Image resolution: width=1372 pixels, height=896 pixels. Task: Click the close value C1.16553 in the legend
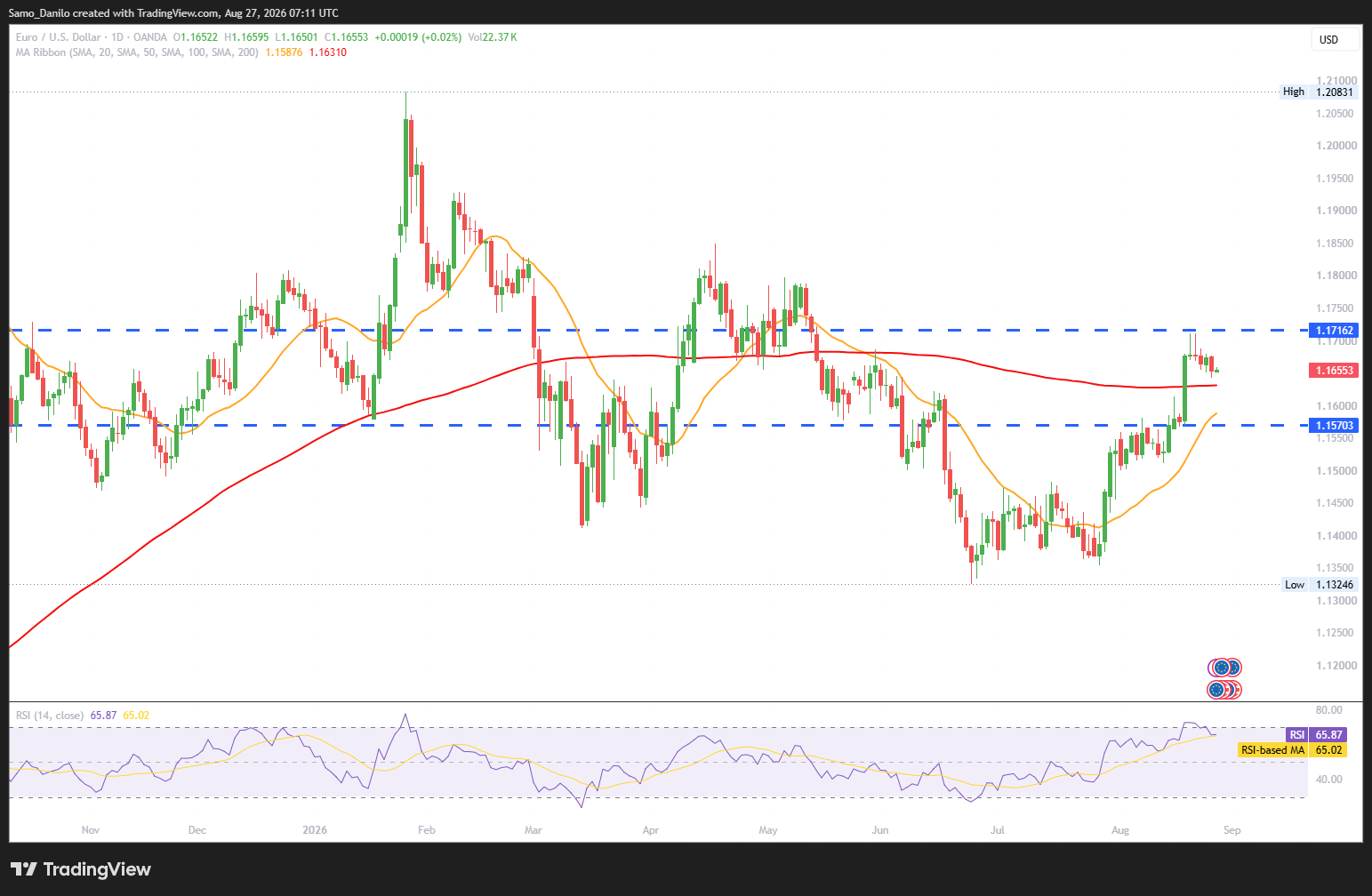347,37
